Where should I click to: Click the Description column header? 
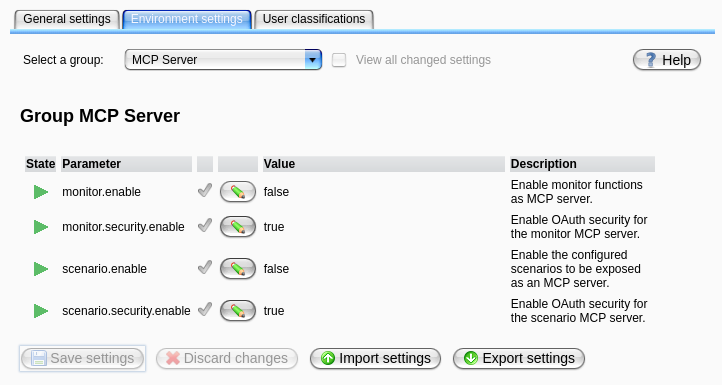pos(582,164)
